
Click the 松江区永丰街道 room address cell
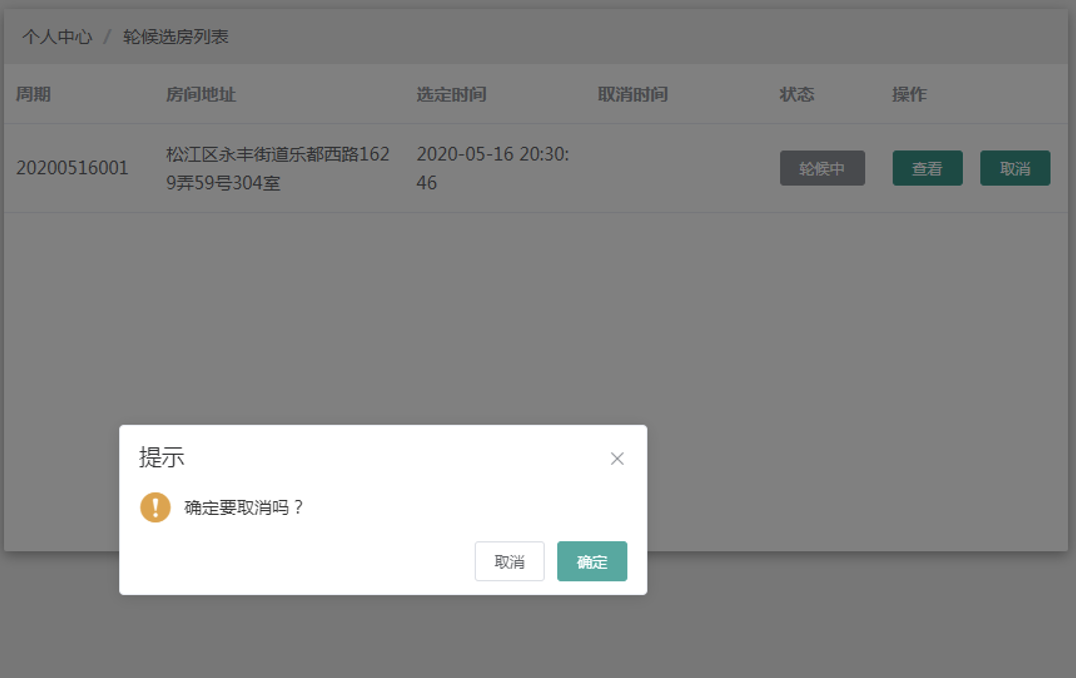tap(277, 168)
